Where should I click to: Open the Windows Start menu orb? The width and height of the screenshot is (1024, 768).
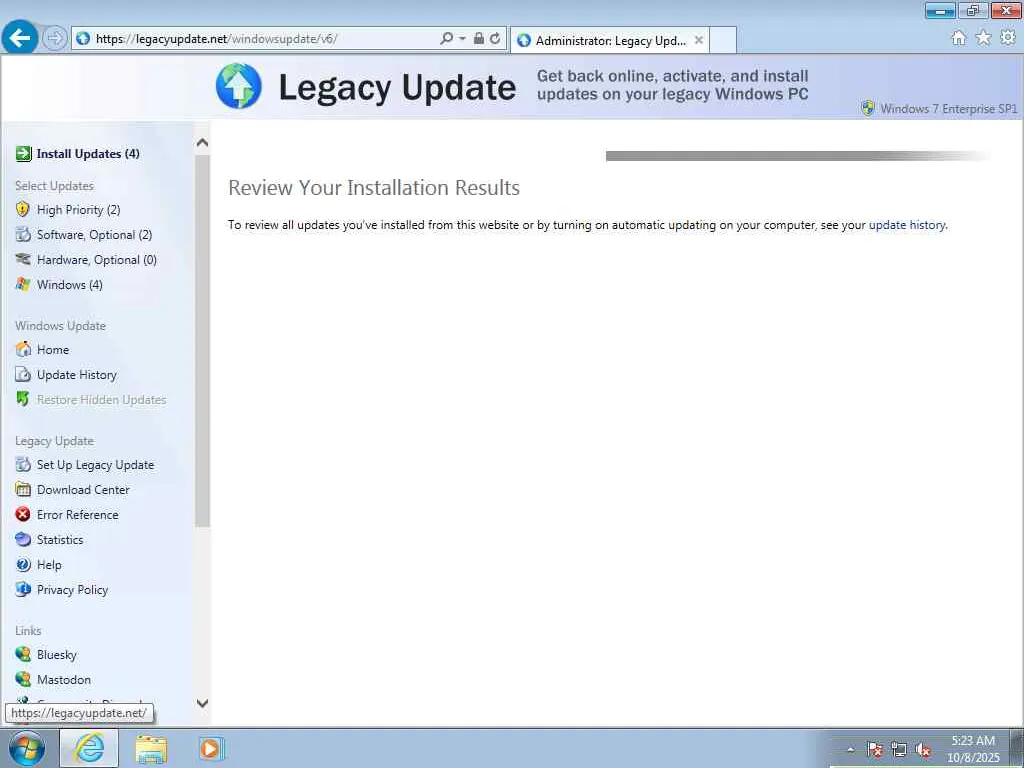[27, 748]
